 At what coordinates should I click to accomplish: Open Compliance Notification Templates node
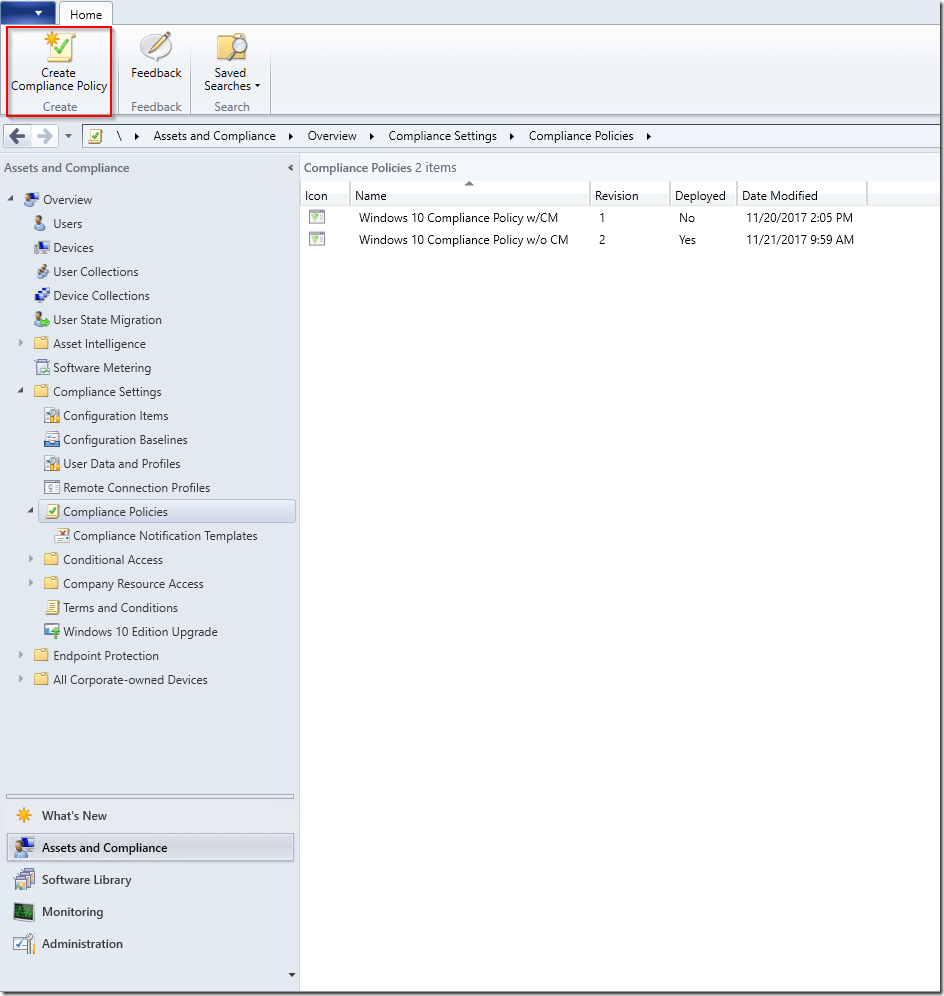pos(165,536)
